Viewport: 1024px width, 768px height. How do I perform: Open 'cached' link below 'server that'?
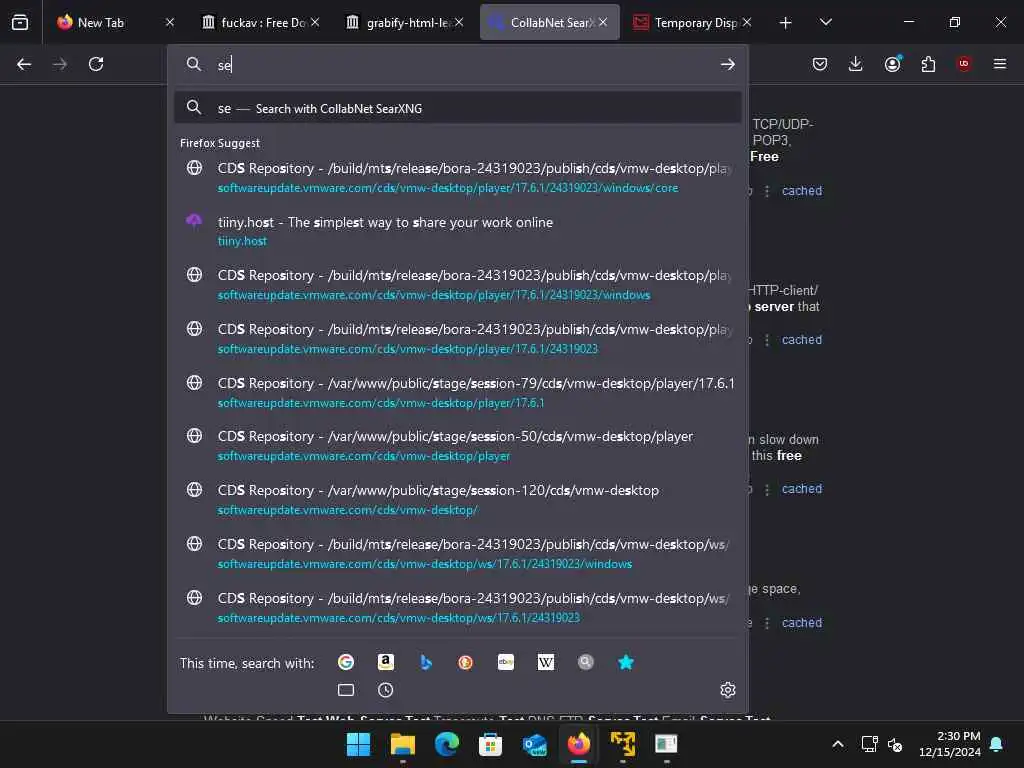click(801, 340)
